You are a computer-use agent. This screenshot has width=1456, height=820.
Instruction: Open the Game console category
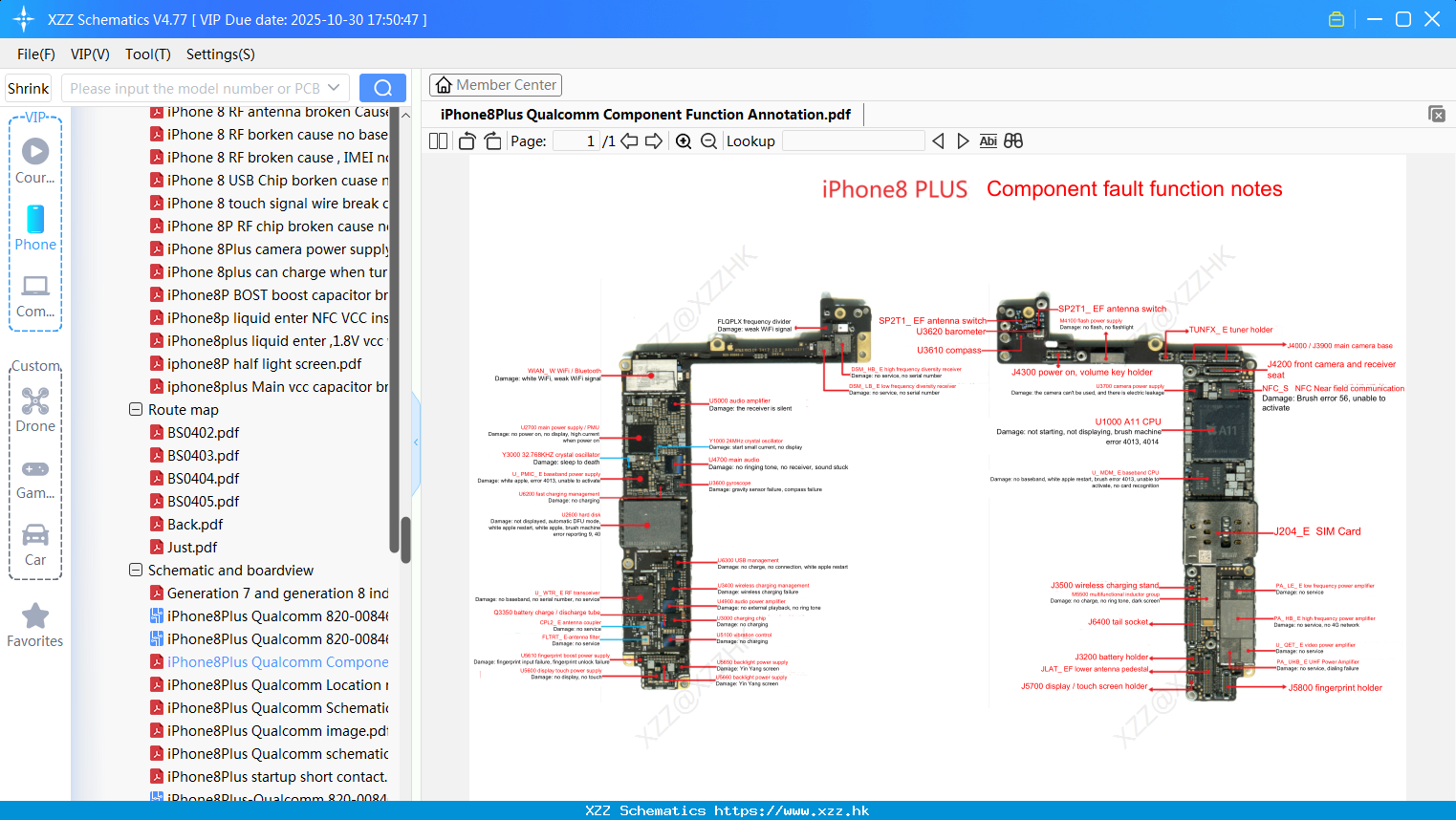pyautogui.click(x=35, y=479)
